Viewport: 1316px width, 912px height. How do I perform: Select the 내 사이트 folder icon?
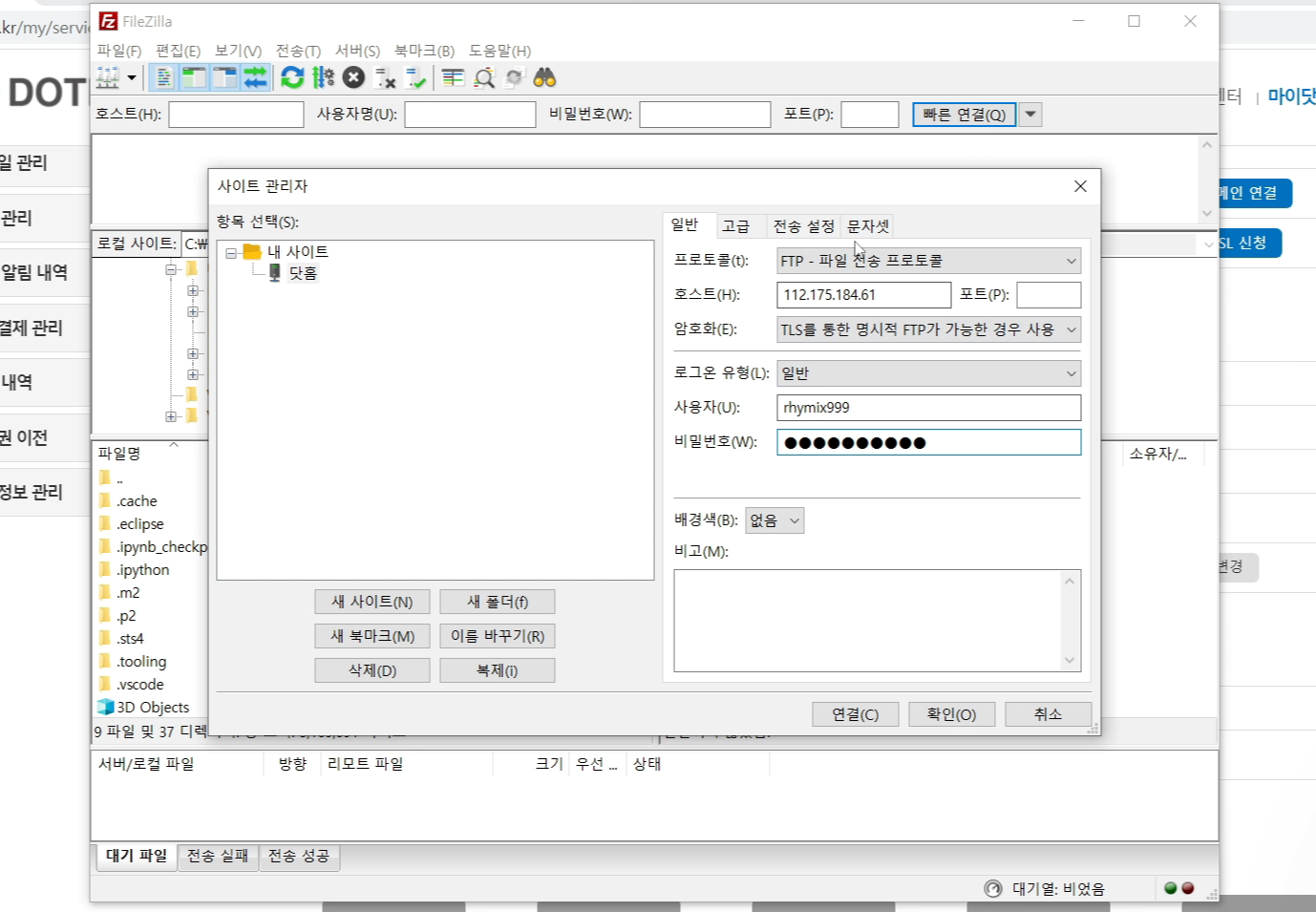point(252,252)
